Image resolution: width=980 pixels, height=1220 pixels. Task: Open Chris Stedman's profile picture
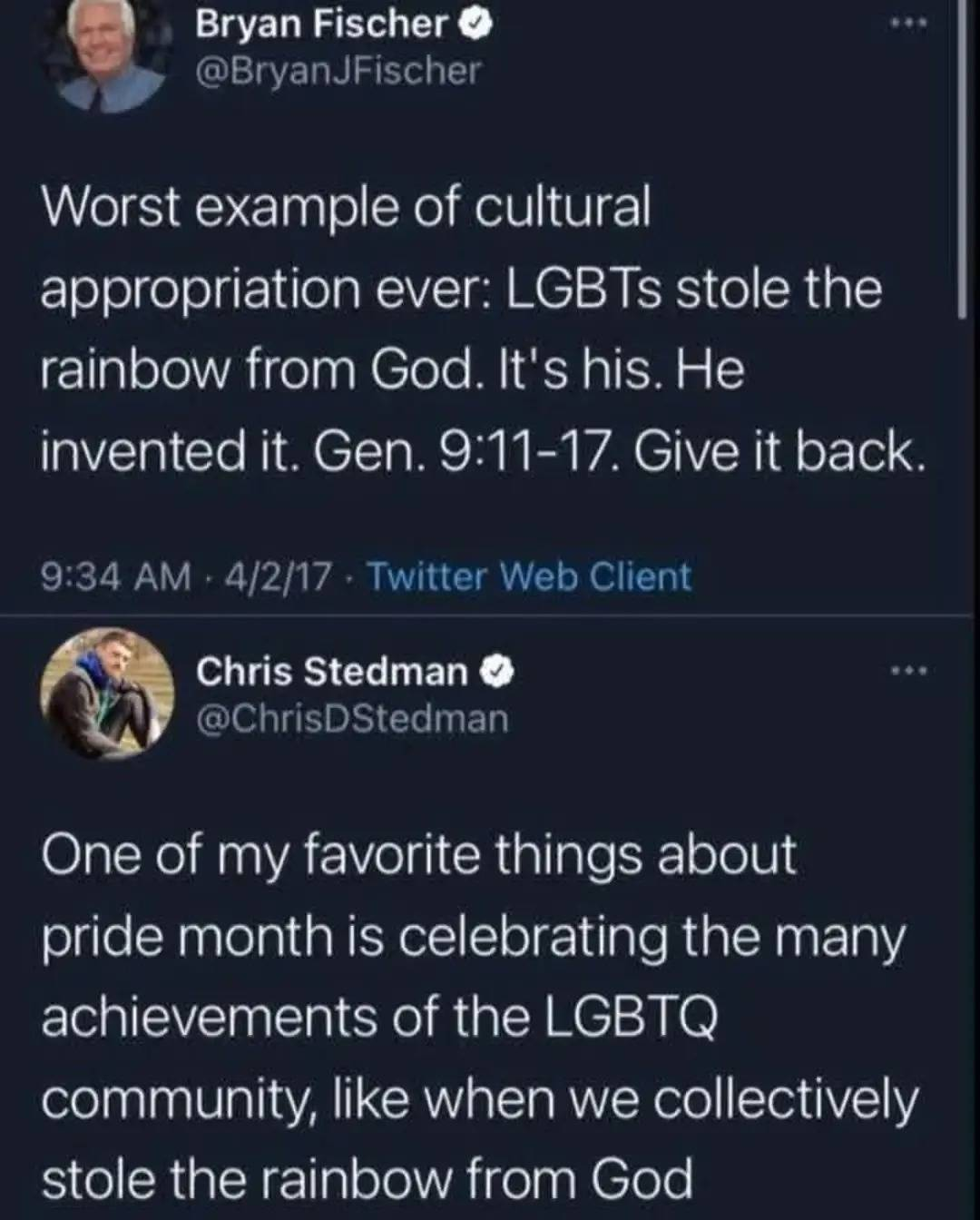[x=107, y=693]
